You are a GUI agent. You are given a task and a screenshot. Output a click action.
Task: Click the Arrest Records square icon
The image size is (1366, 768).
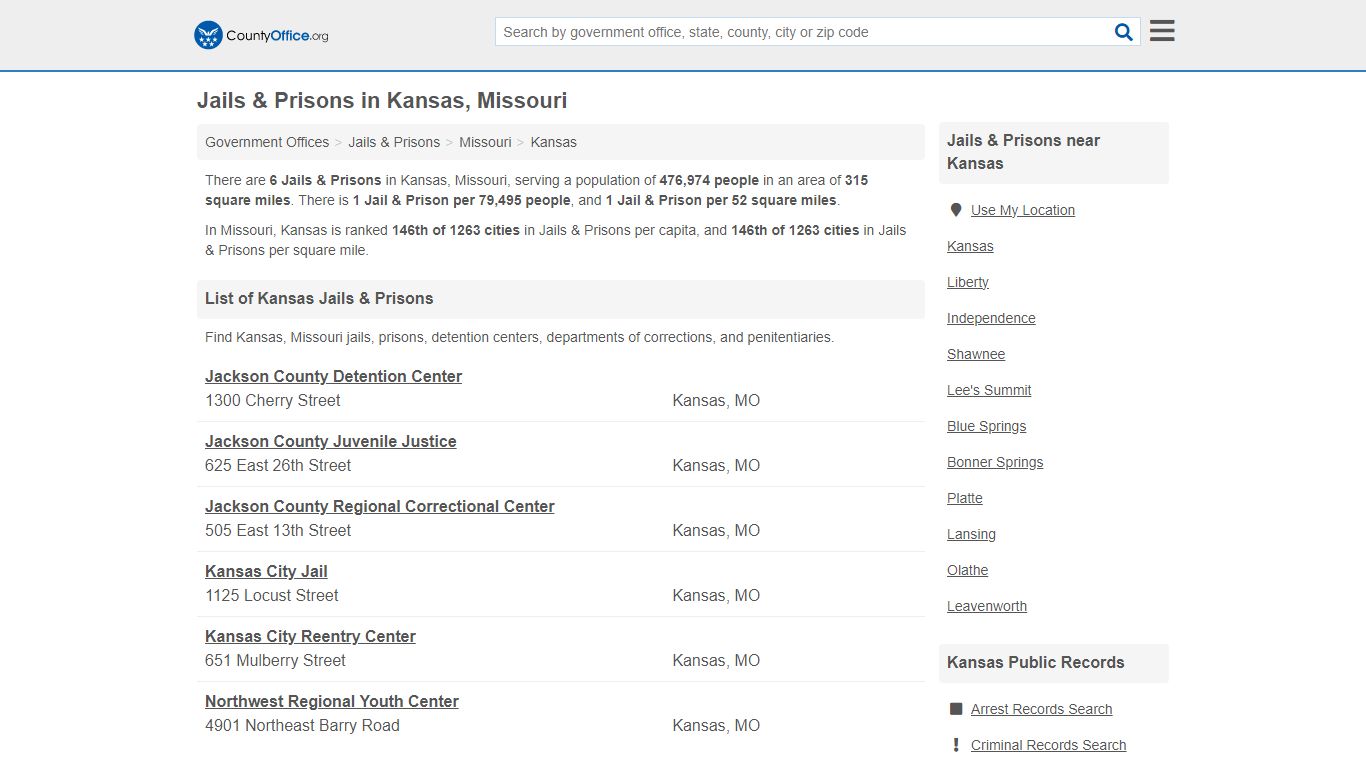[955, 709]
